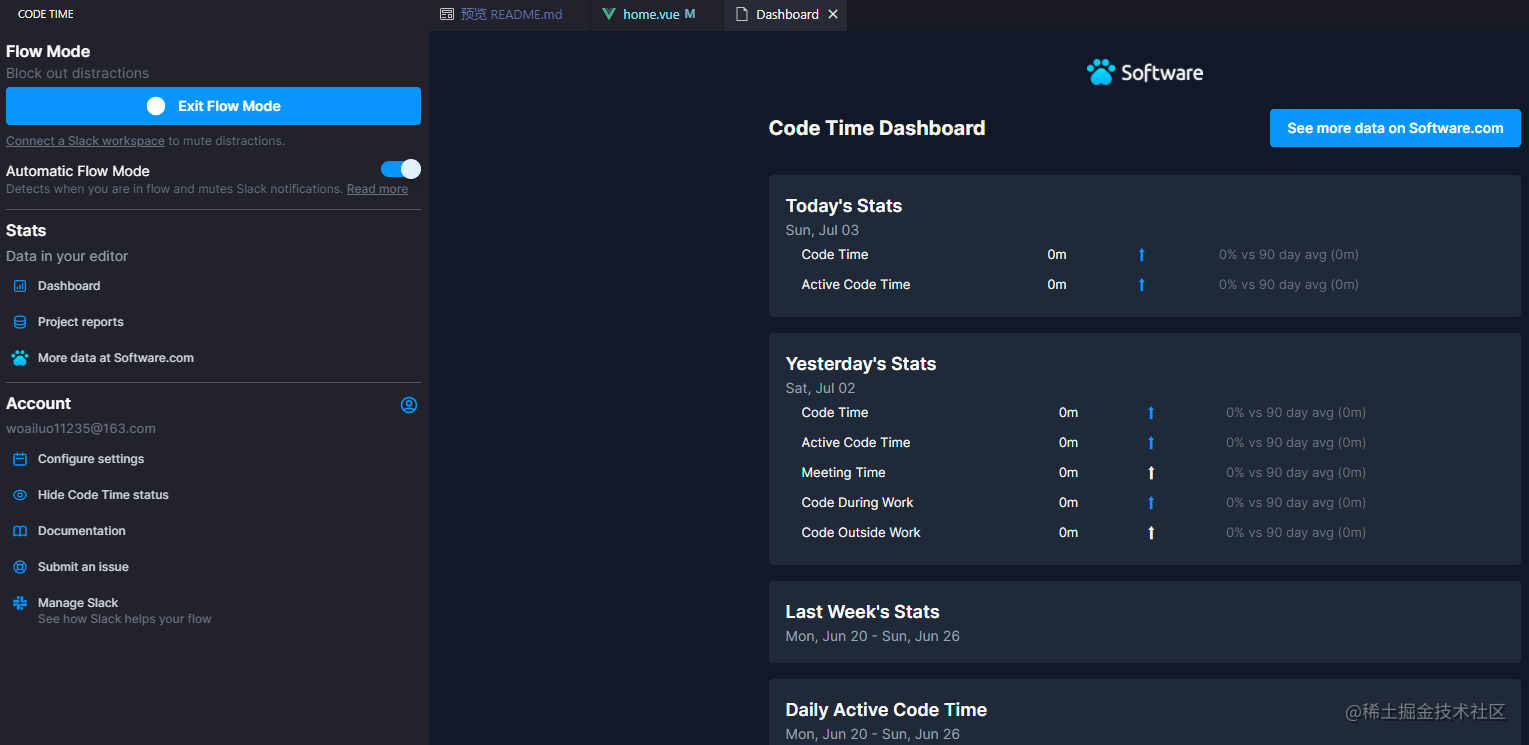Click the Daily Active Code Time heading
The height and width of the screenshot is (745, 1529).
pyautogui.click(x=886, y=710)
